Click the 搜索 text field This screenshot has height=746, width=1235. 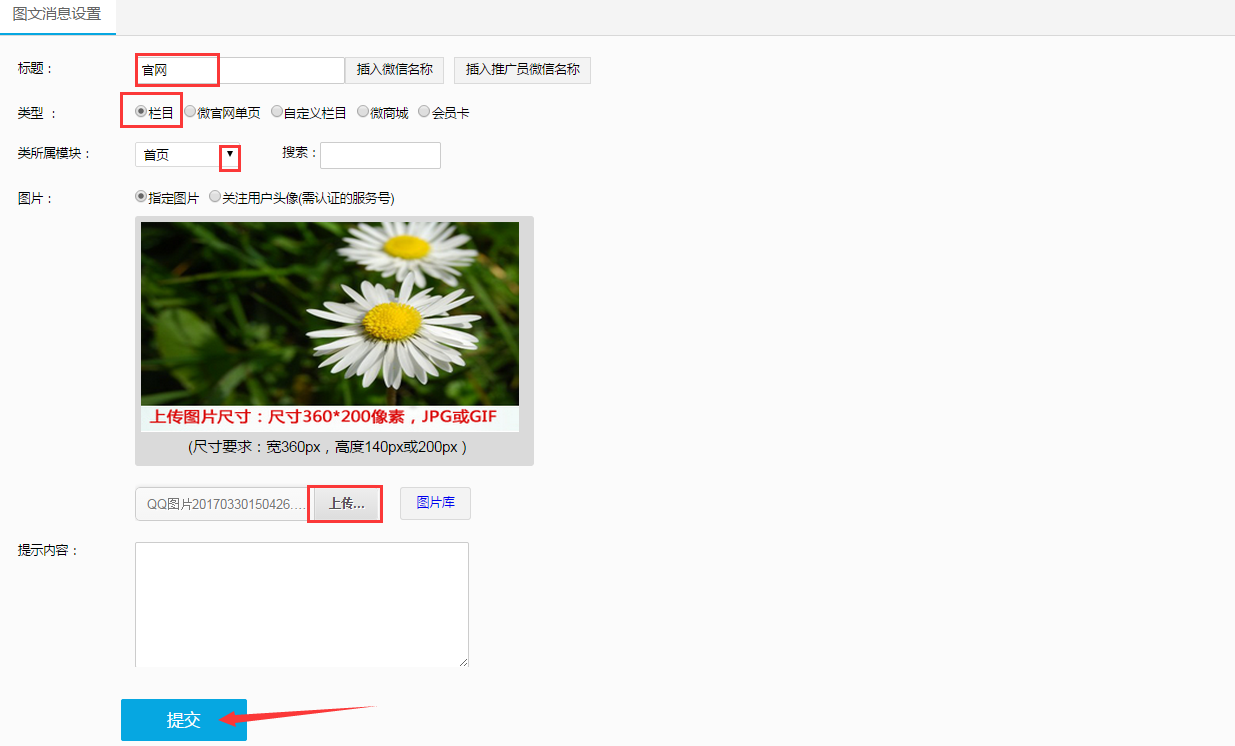[380, 155]
